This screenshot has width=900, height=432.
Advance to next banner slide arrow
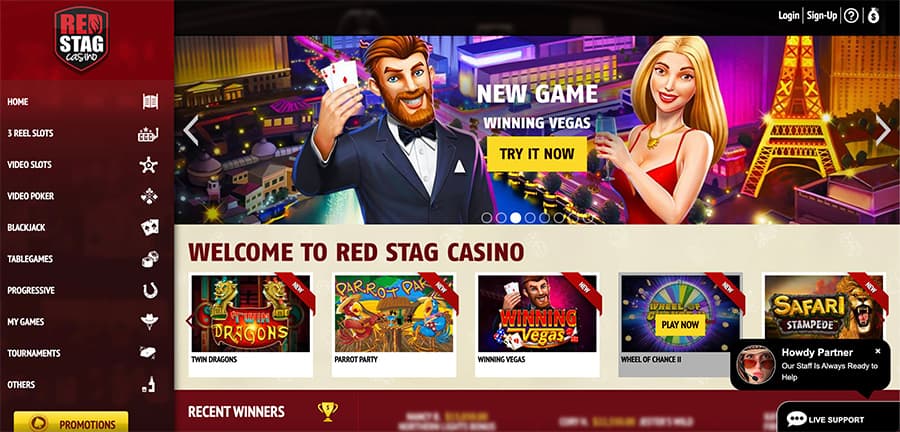pyautogui.click(x=883, y=130)
